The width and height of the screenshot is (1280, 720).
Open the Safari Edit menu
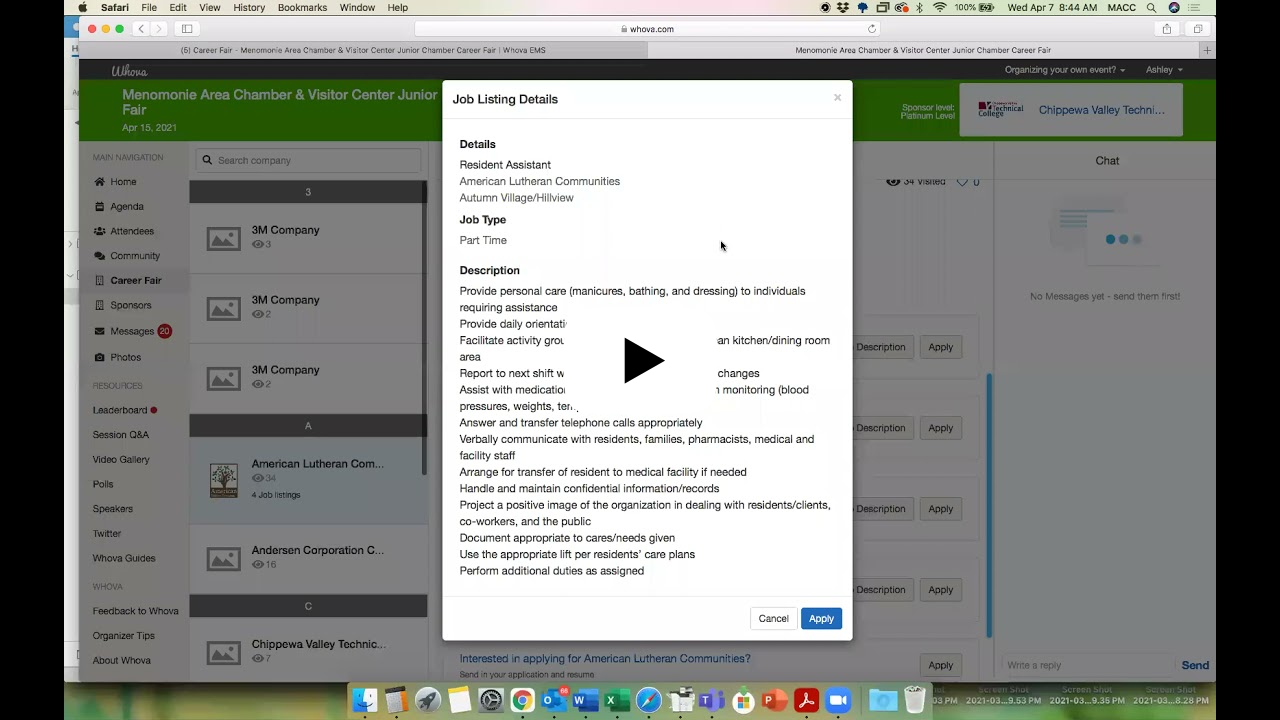tap(178, 8)
